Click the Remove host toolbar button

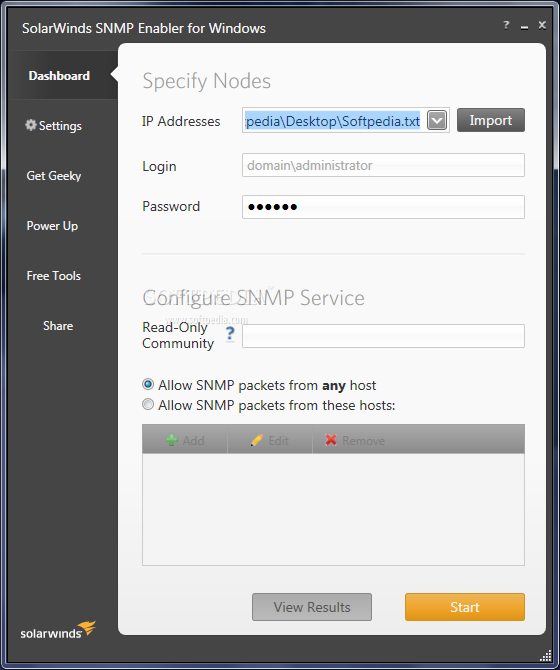(355, 440)
